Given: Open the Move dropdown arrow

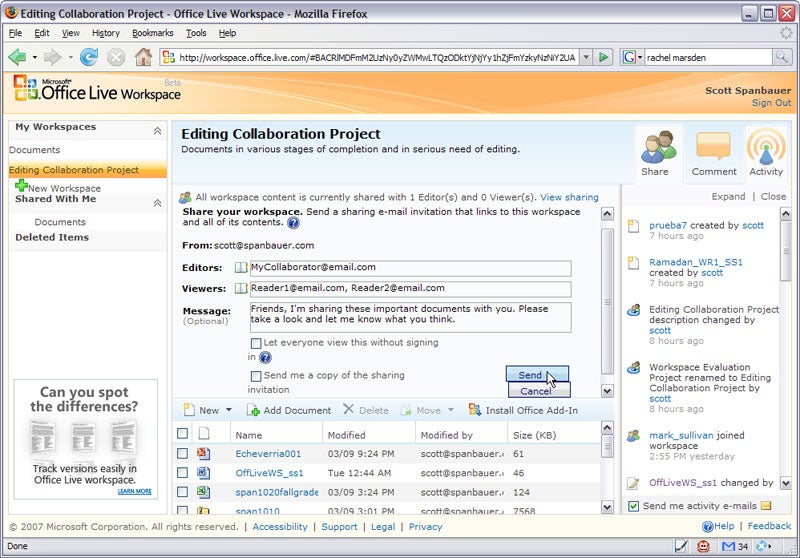Looking at the screenshot, I should (x=451, y=410).
